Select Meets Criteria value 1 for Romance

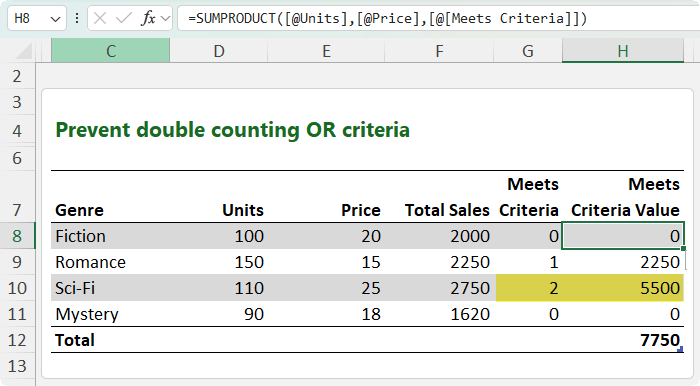coord(529,262)
